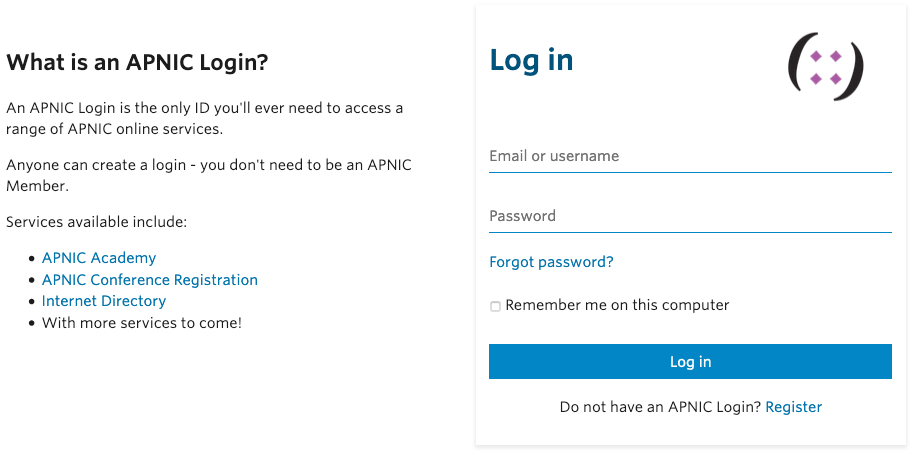Screen dimensions: 915x451
Task: Click the bullet beside APNIC Academy
Action: [x=33, y=259]
